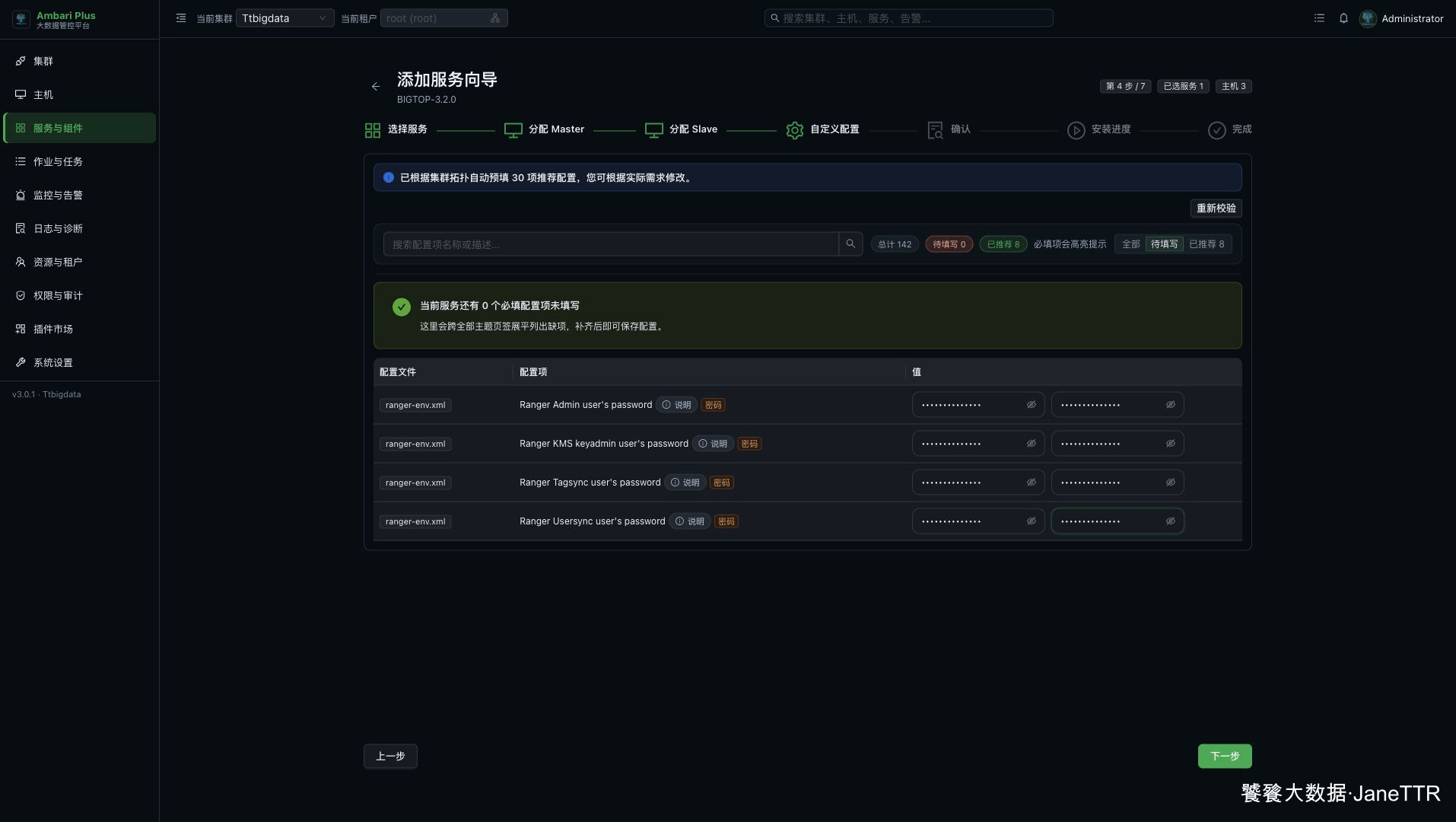The width and height of the screenshot is (1456, 822).
Task: Click the 完成 checkmark step icon
Action: [x=1217, y=130]
